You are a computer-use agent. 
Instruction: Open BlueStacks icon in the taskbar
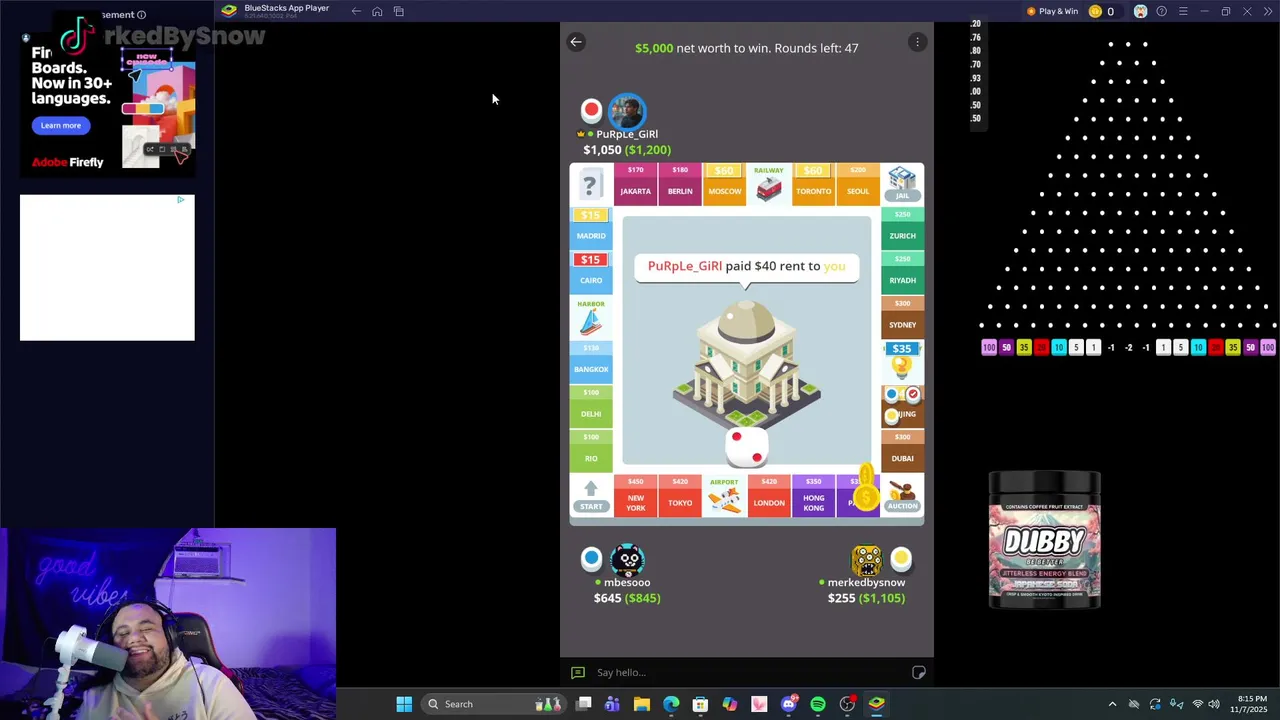pos(876,704)
